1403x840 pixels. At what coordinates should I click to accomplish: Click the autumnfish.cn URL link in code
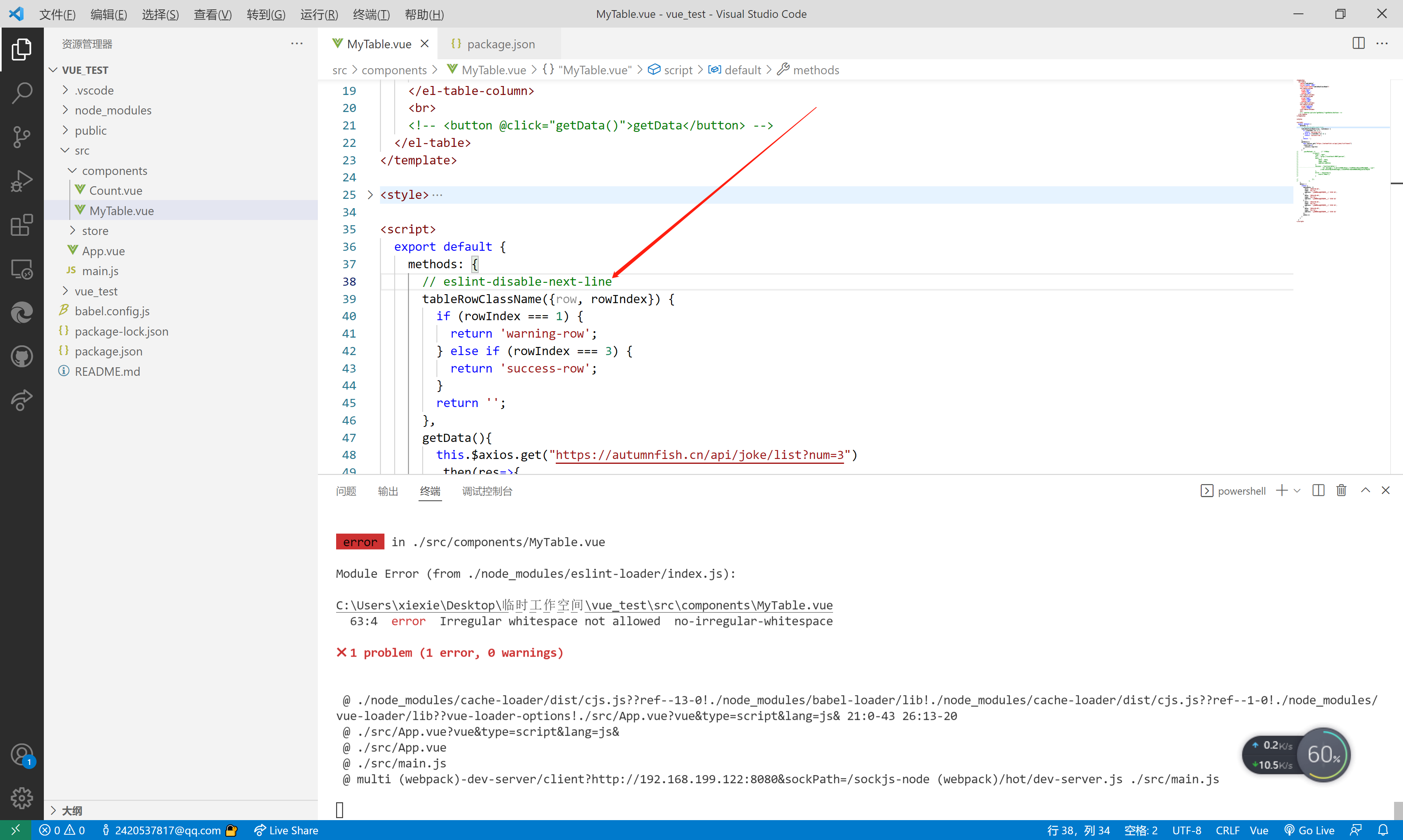tap(699, 454)
